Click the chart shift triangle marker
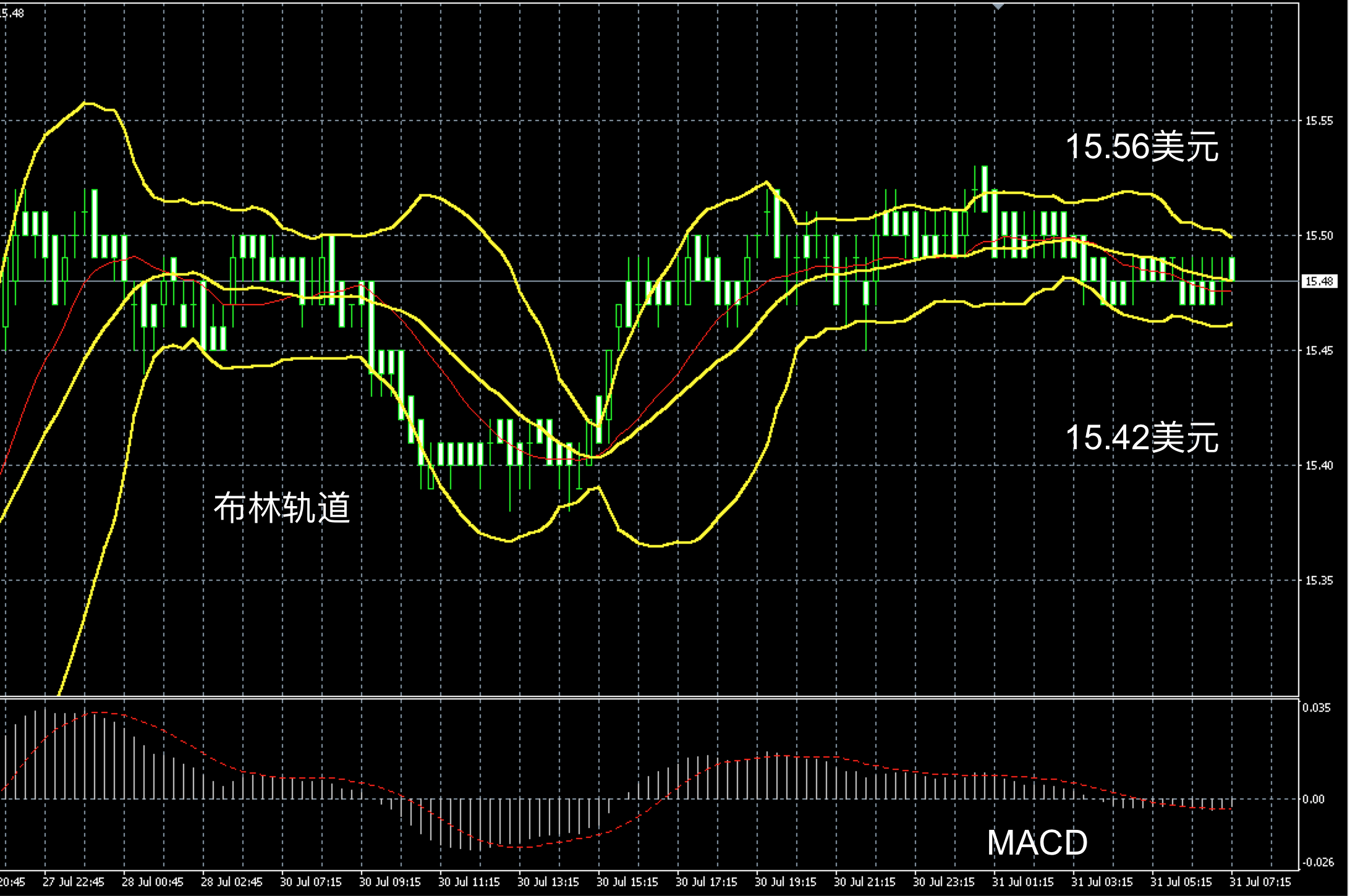Image resolution: width=1350 pixels, height=896 pixels. [998, 6]
